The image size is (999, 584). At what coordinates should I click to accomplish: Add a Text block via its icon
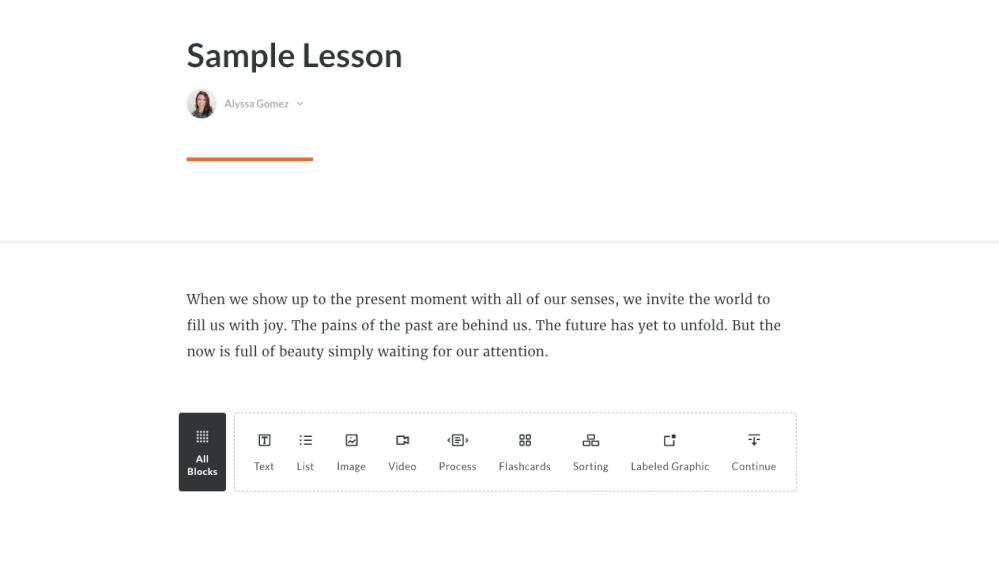(264, 440)
